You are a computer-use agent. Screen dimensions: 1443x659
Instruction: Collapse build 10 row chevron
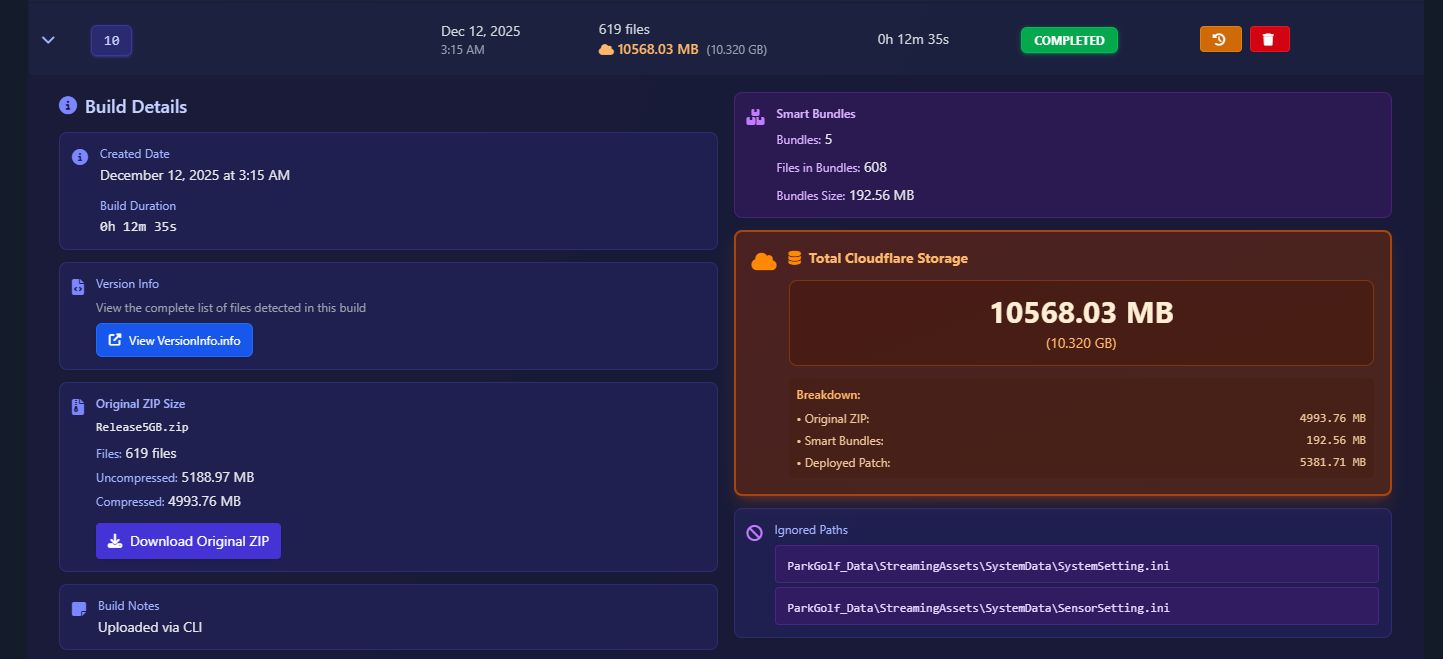pyautogui.click(x=48, y=40)
